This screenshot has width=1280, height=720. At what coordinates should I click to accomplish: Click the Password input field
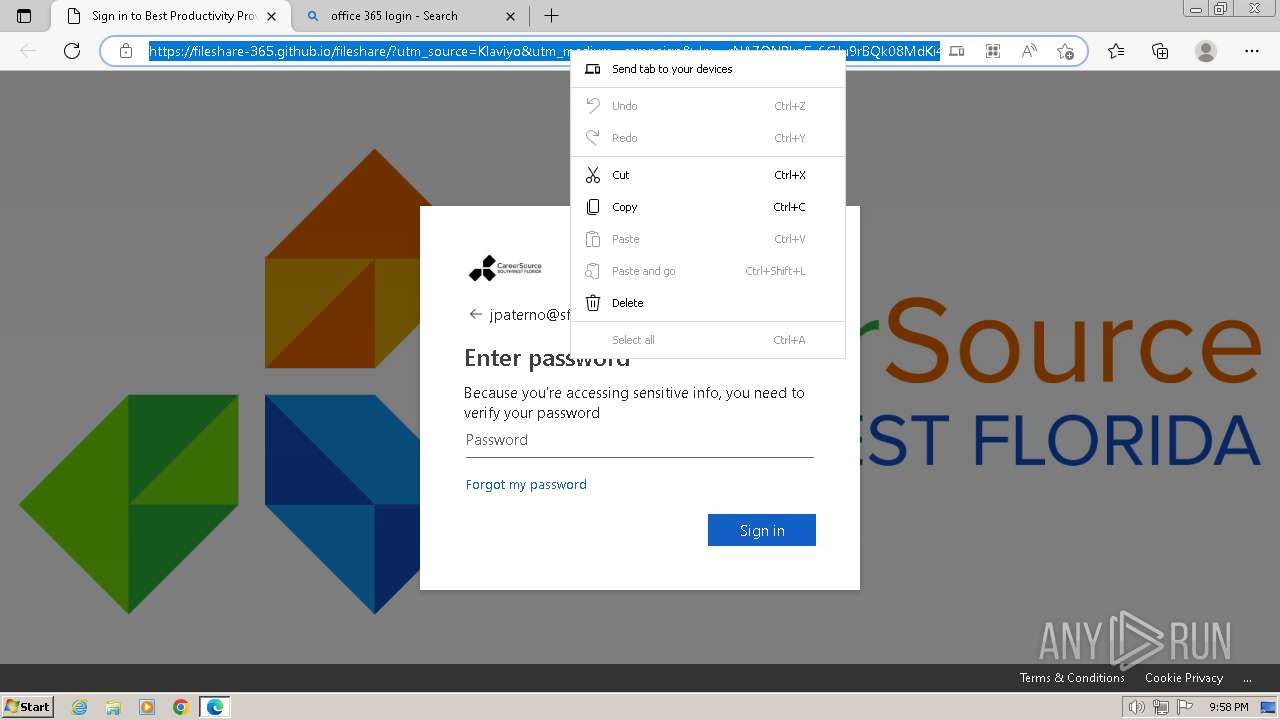point(639,440)
